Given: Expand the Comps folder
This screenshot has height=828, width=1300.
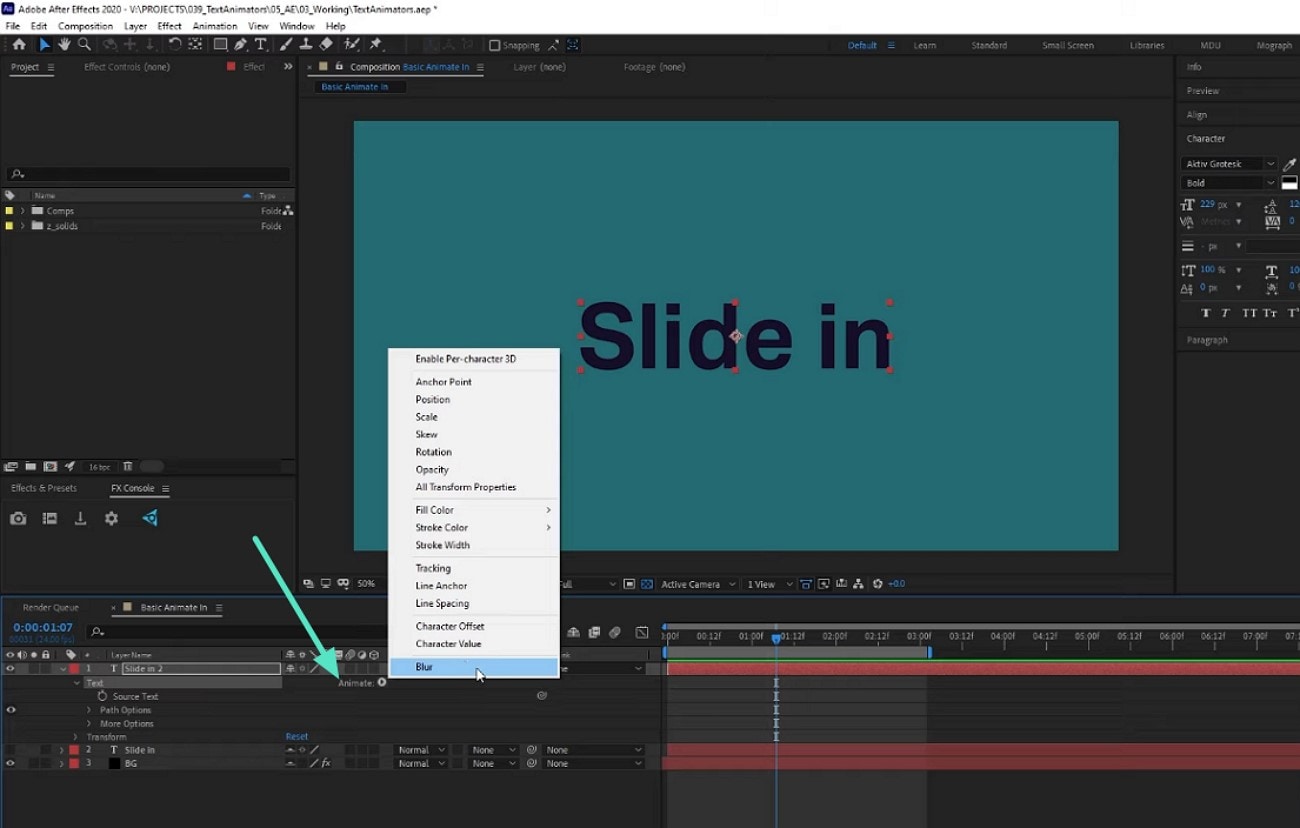Looking at the screenshot, I should tap(22, 211).
